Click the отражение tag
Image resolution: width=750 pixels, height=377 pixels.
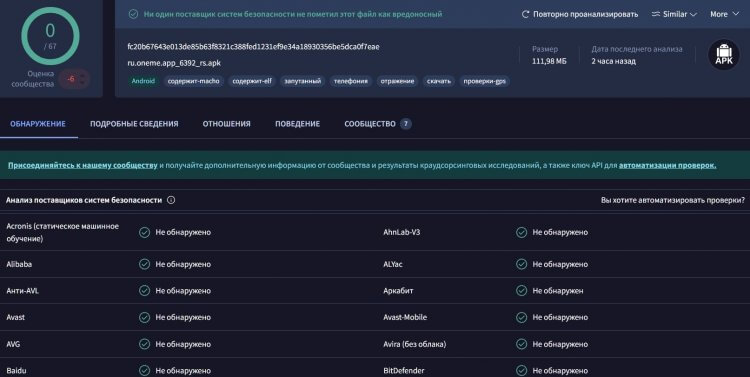tap(397, 81)
